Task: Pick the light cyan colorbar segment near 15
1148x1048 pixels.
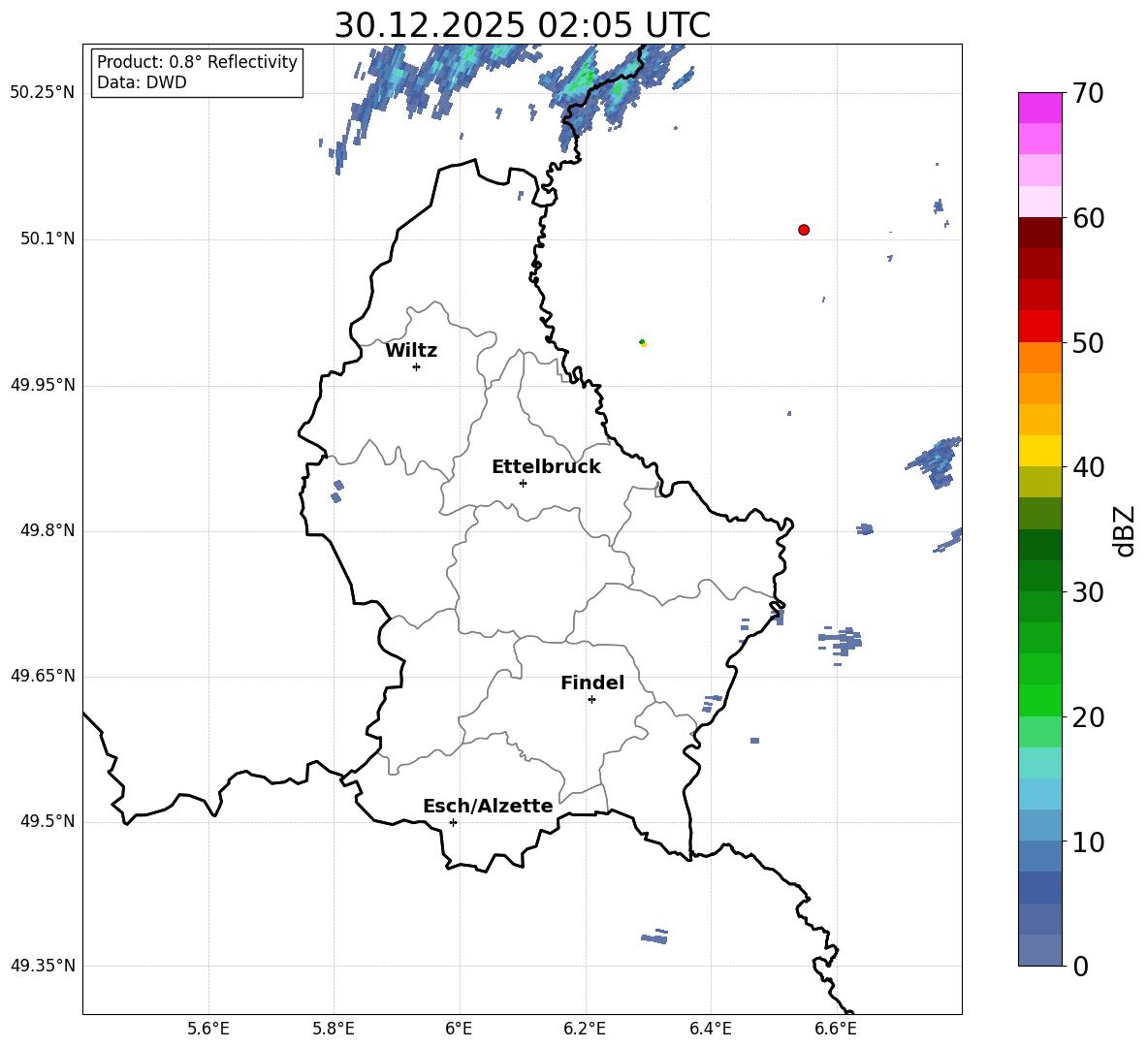Action: point(1039,763)
